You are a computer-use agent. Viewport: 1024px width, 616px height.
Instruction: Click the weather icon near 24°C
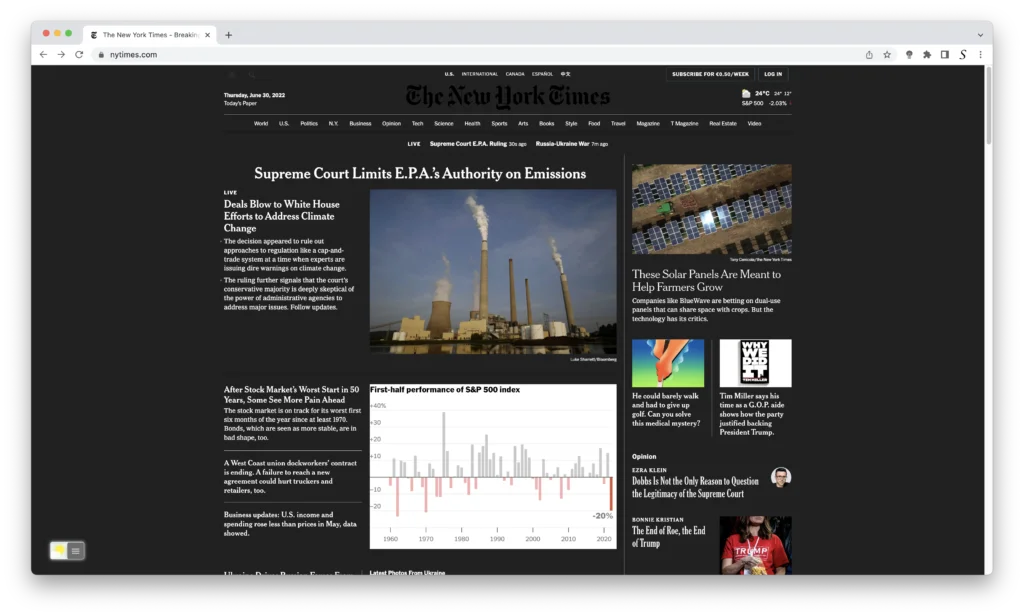pos(746,94)
